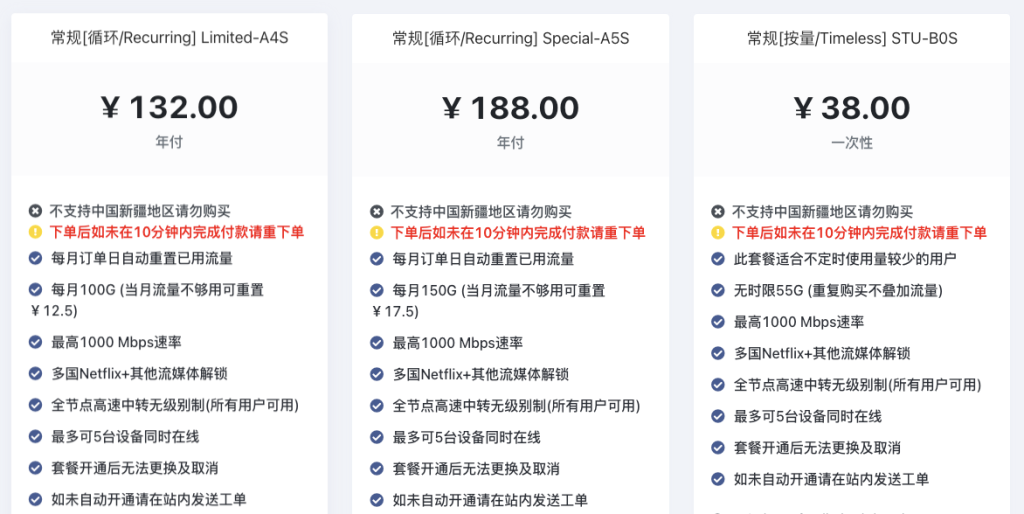Select the Limited-A4S plan title
The width and height of the screenshot is (1024, 514).
pyautogui.click(x=169, y=39)
